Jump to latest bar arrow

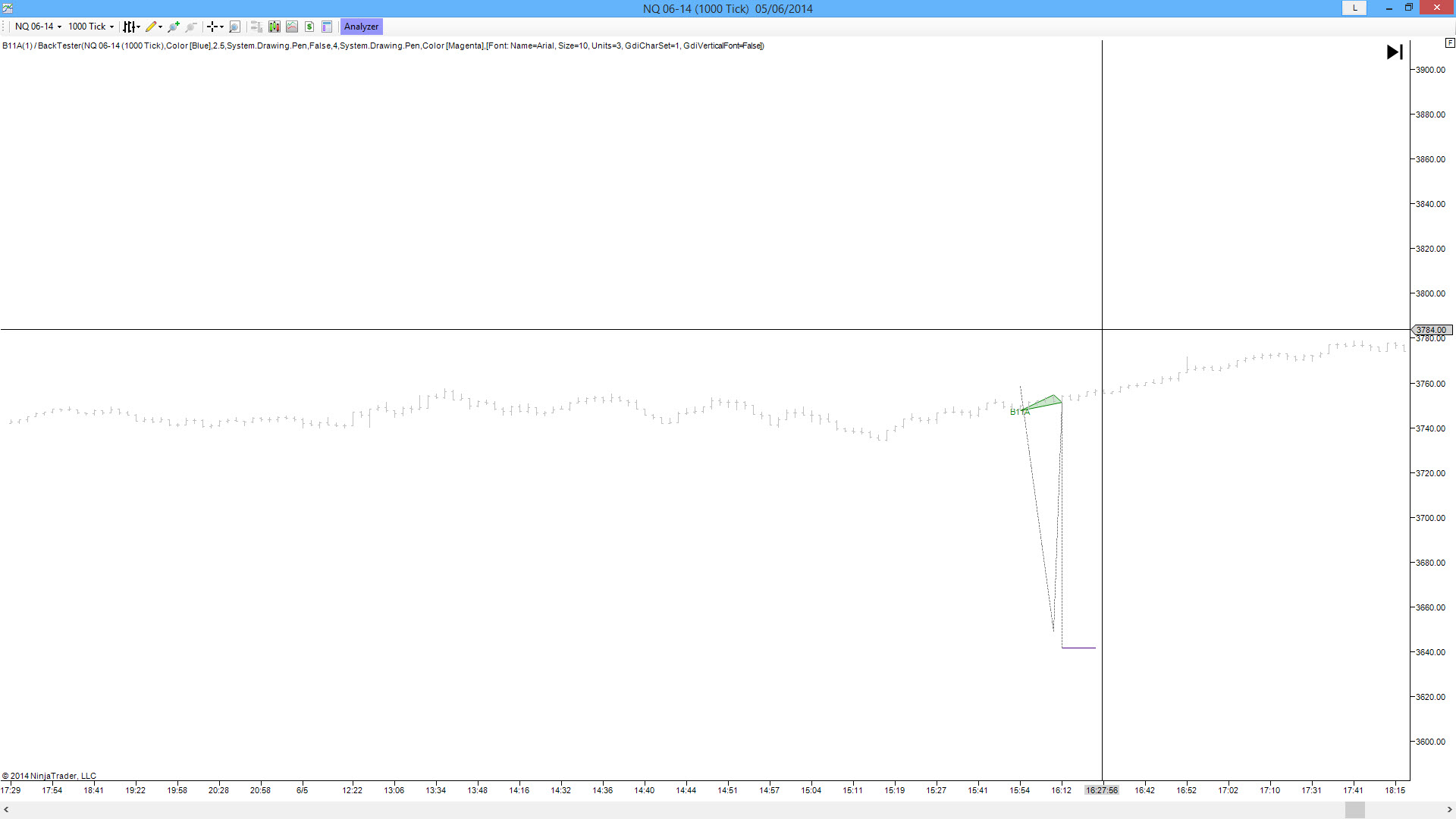pos(1394,52)
